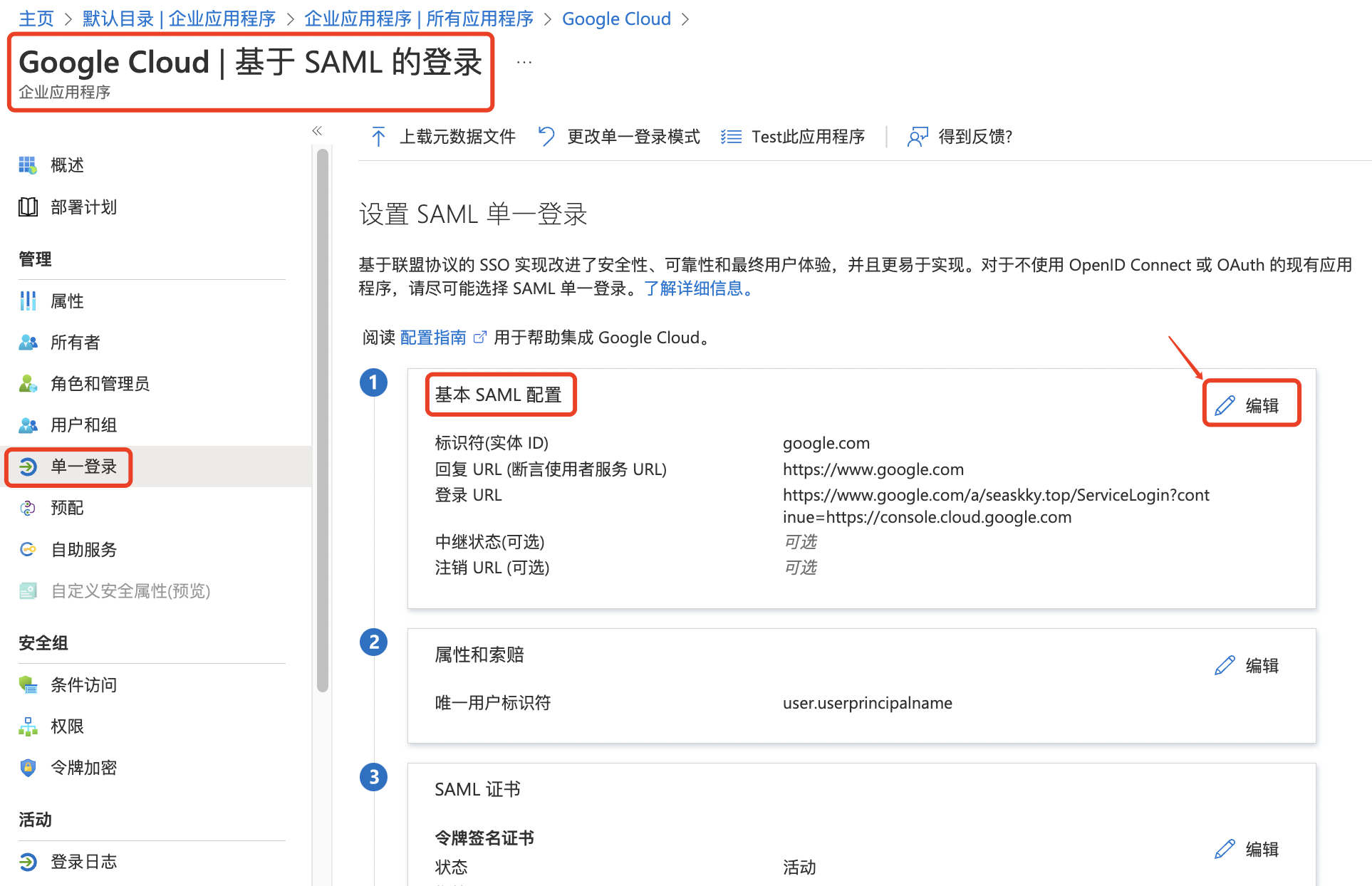Click the 概述 grid icon in sidebar

(28, 165)
